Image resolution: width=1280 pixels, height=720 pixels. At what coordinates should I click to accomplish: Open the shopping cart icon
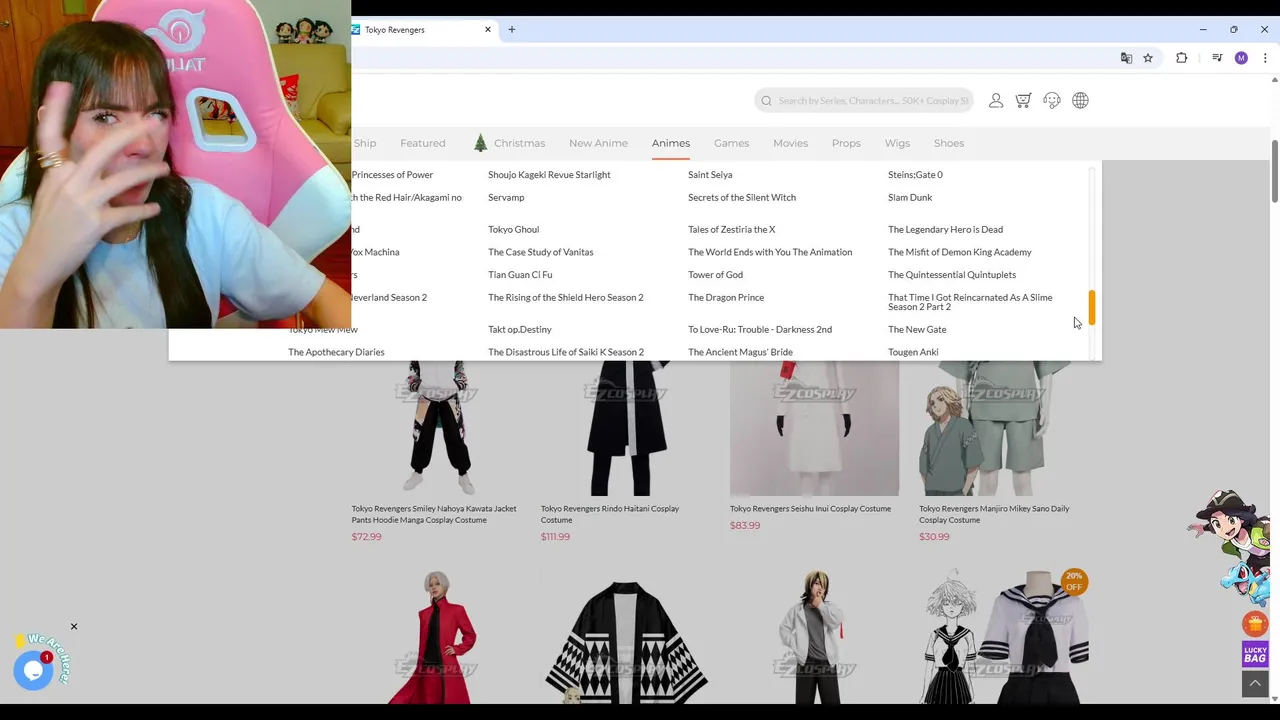coord(1023,100)
